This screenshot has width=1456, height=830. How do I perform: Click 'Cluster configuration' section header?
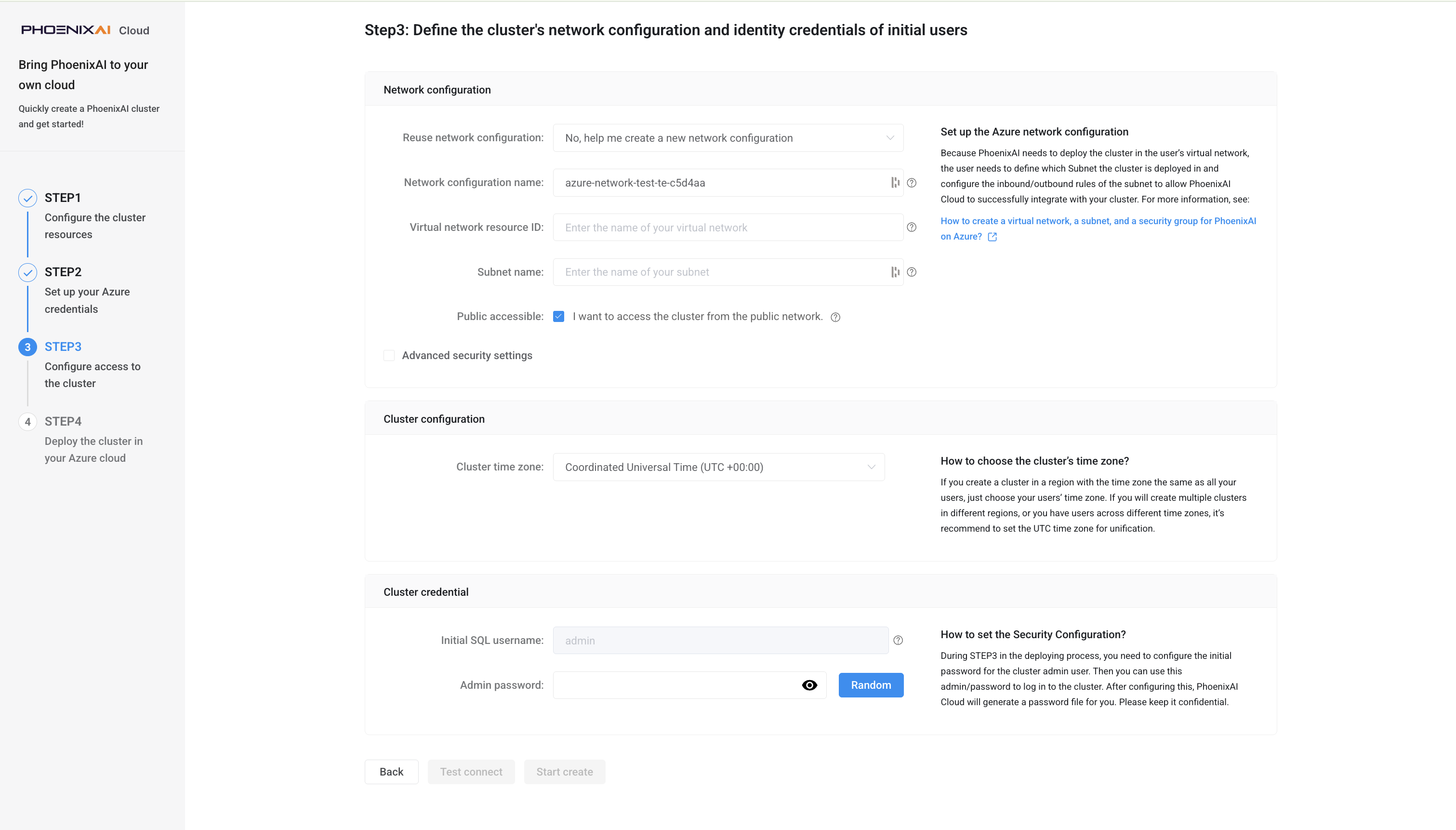tap(434, 419)
